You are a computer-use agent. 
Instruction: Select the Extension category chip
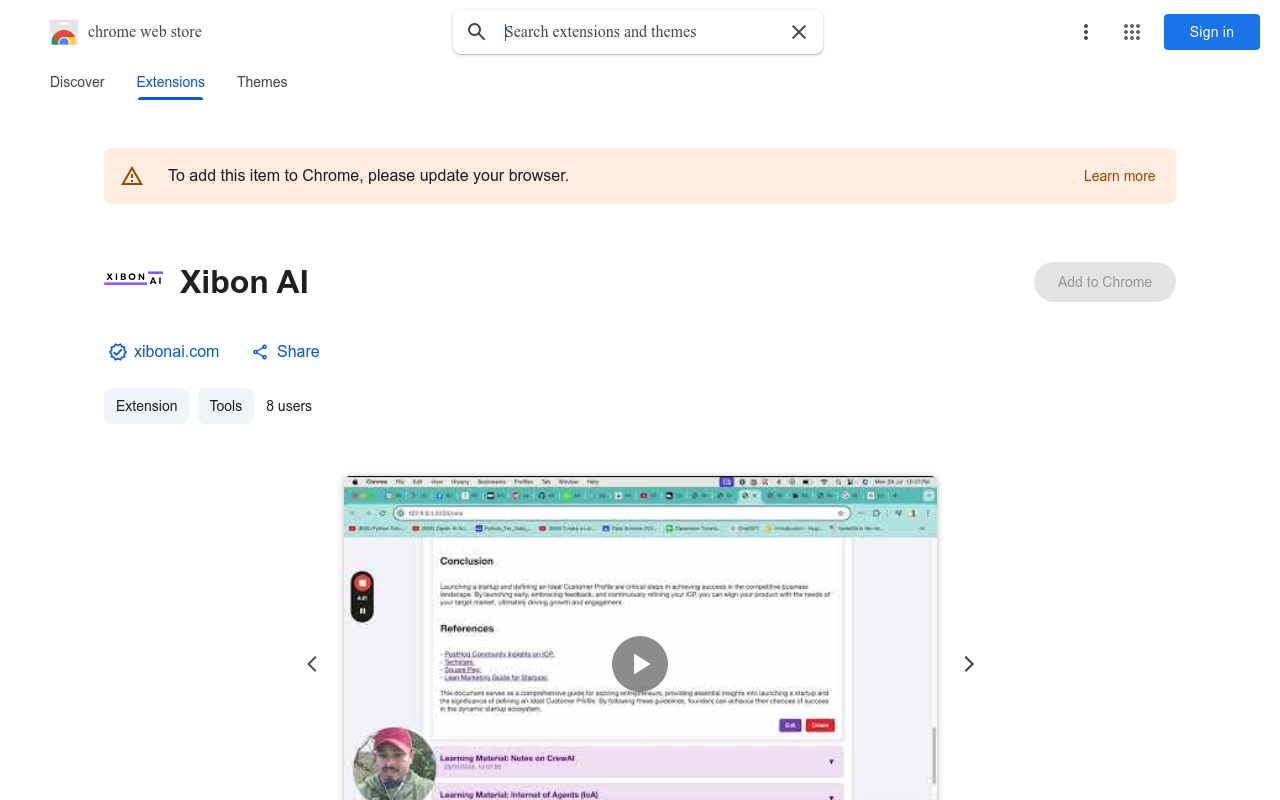point(146,406)
